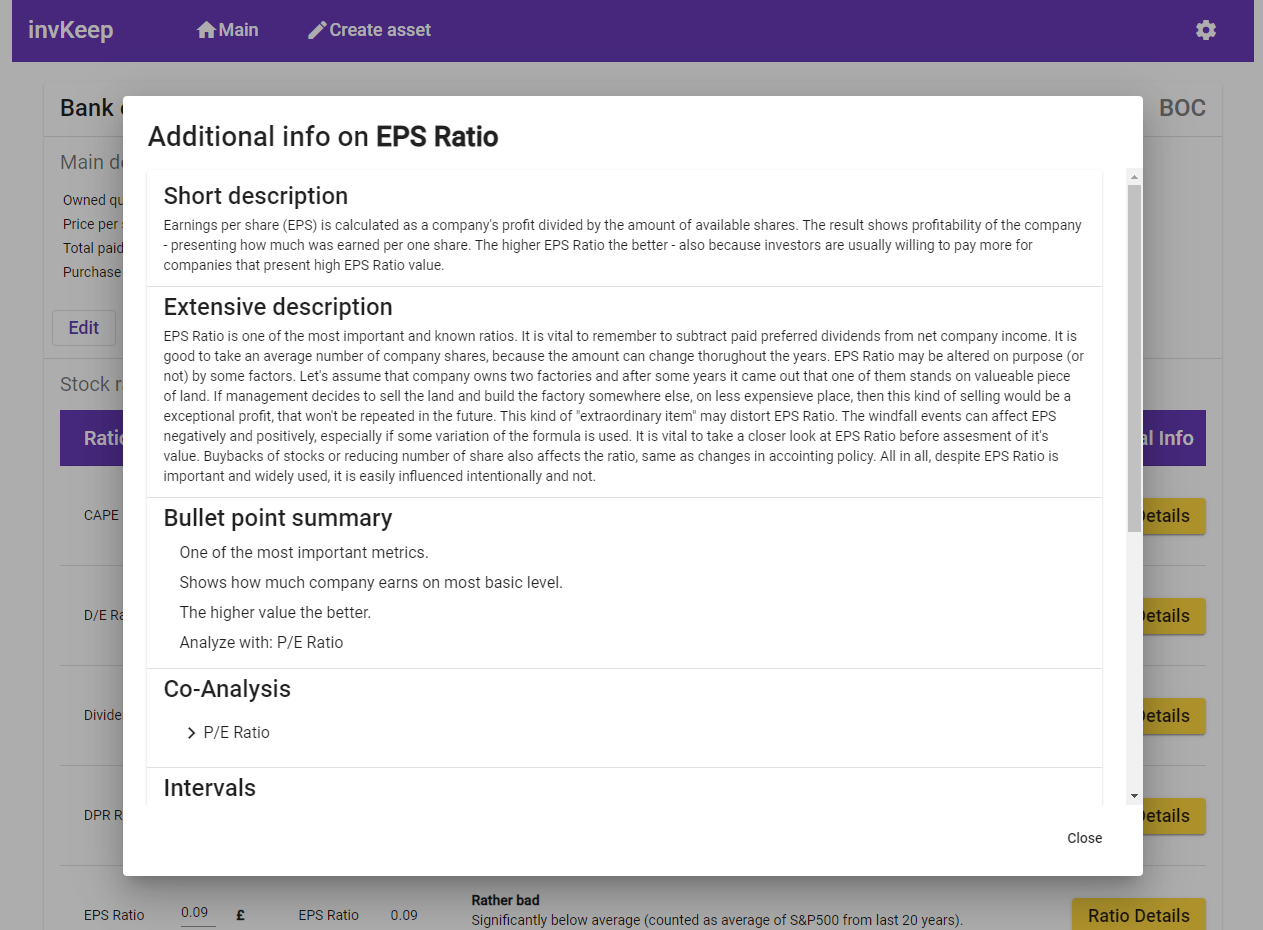Click the 'Rather bad' rating text
This screenshot has width=1263, height=930.
coord(506,900)
